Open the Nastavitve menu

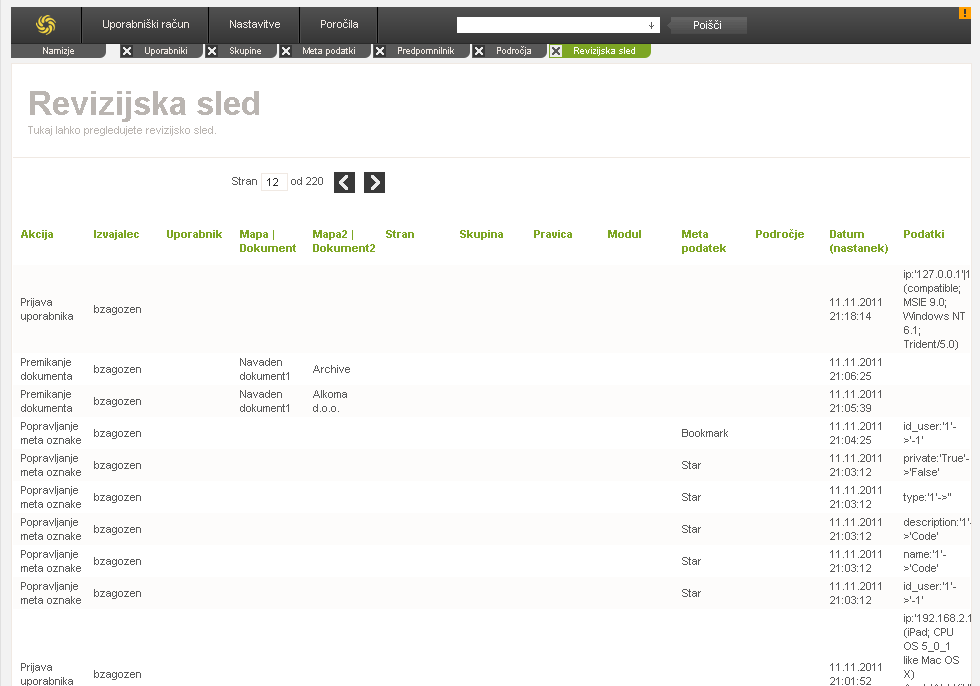click(x=254, y=24)
